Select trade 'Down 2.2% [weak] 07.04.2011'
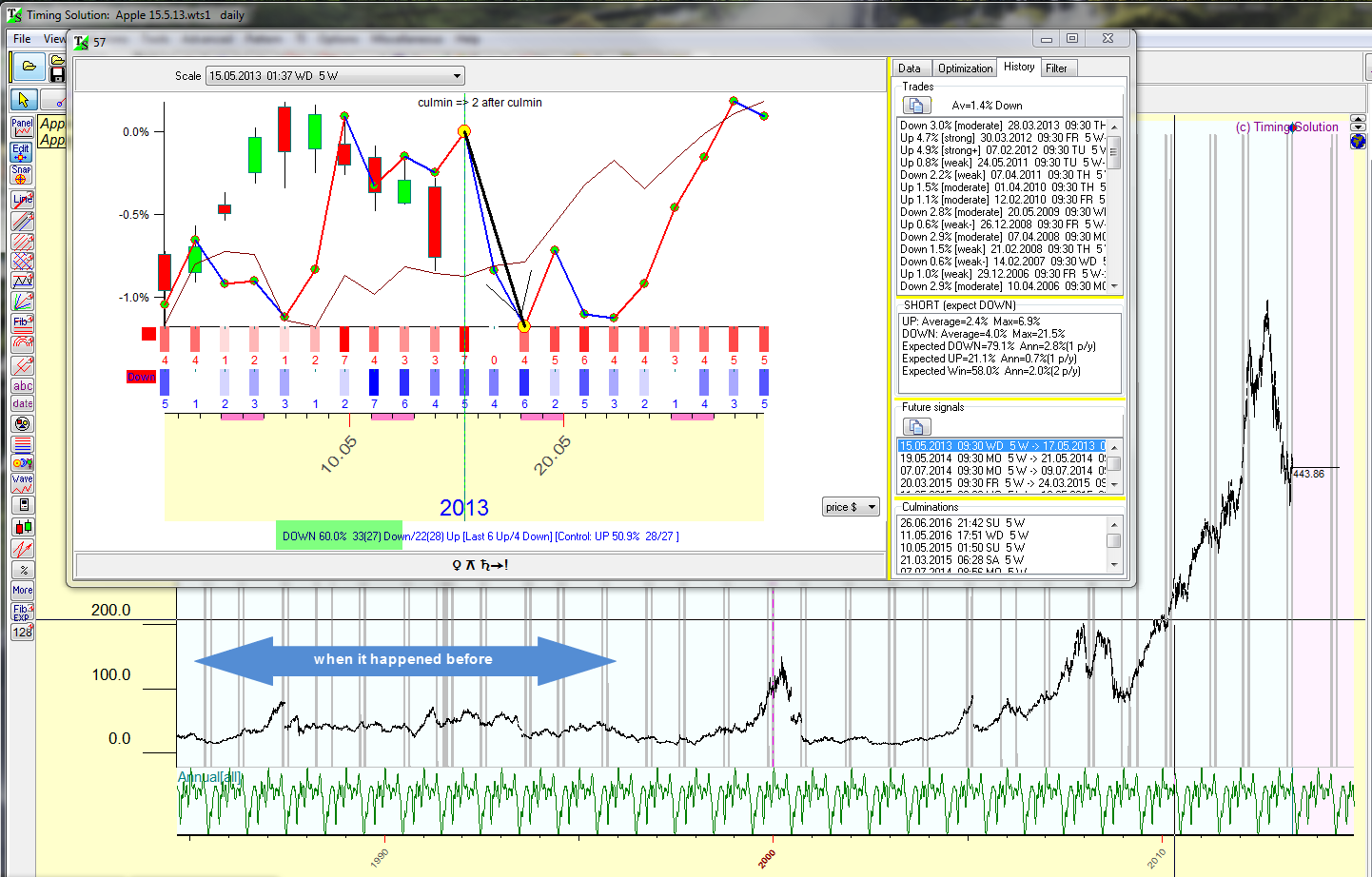The width and height of the screenshot is (1372, 877). pyautogui.click(x=1002, y=175)
